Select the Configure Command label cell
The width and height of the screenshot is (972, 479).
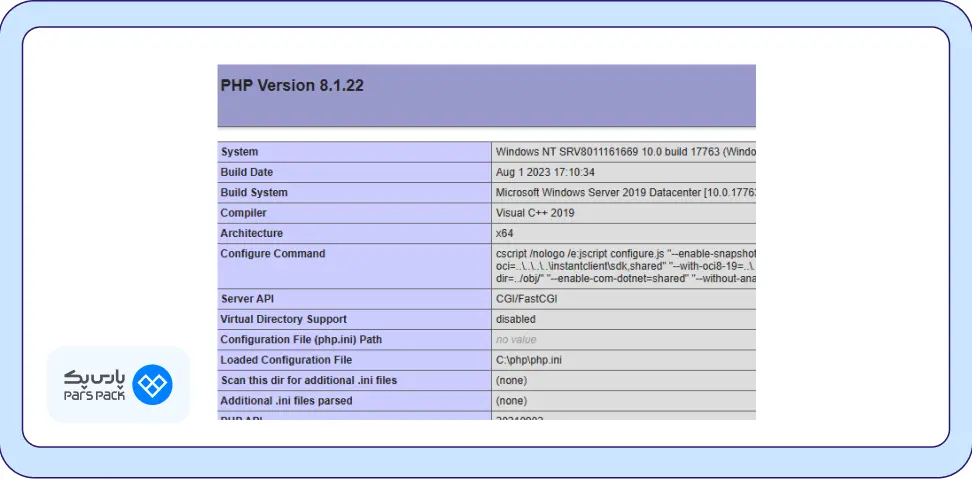coord(272,254)
